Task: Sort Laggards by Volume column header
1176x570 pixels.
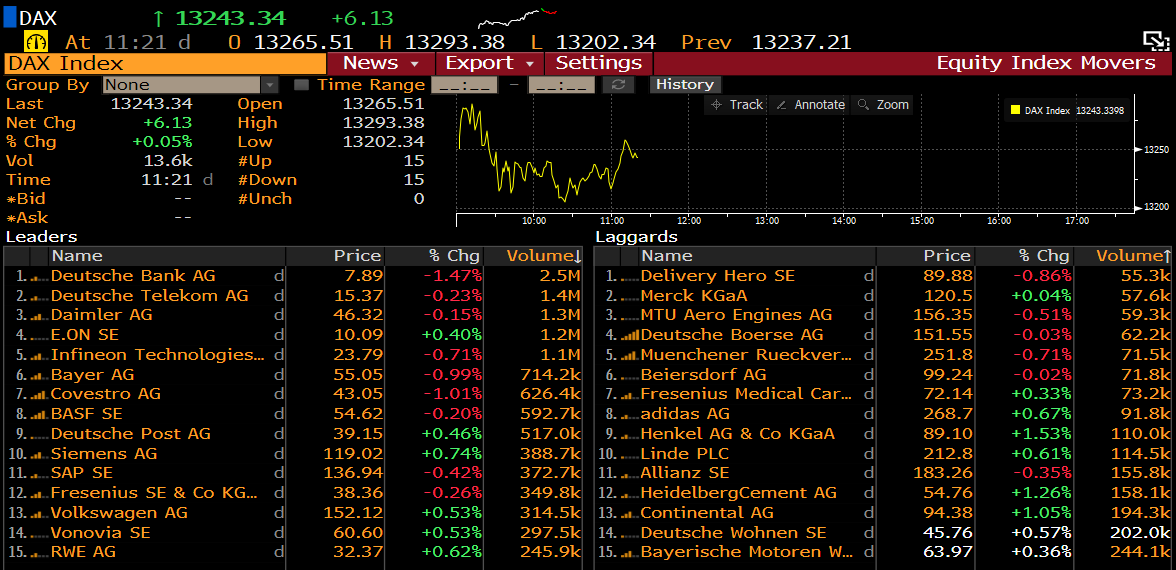Action: 1124,256
